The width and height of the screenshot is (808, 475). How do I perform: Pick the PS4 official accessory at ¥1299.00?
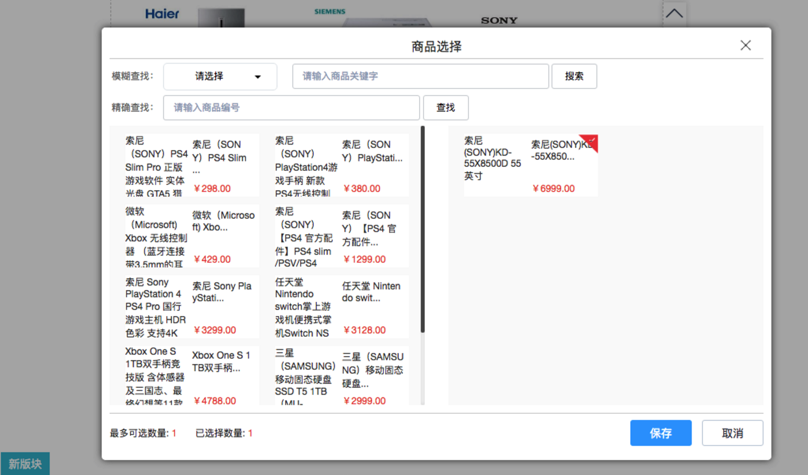(x=340, y=237)
